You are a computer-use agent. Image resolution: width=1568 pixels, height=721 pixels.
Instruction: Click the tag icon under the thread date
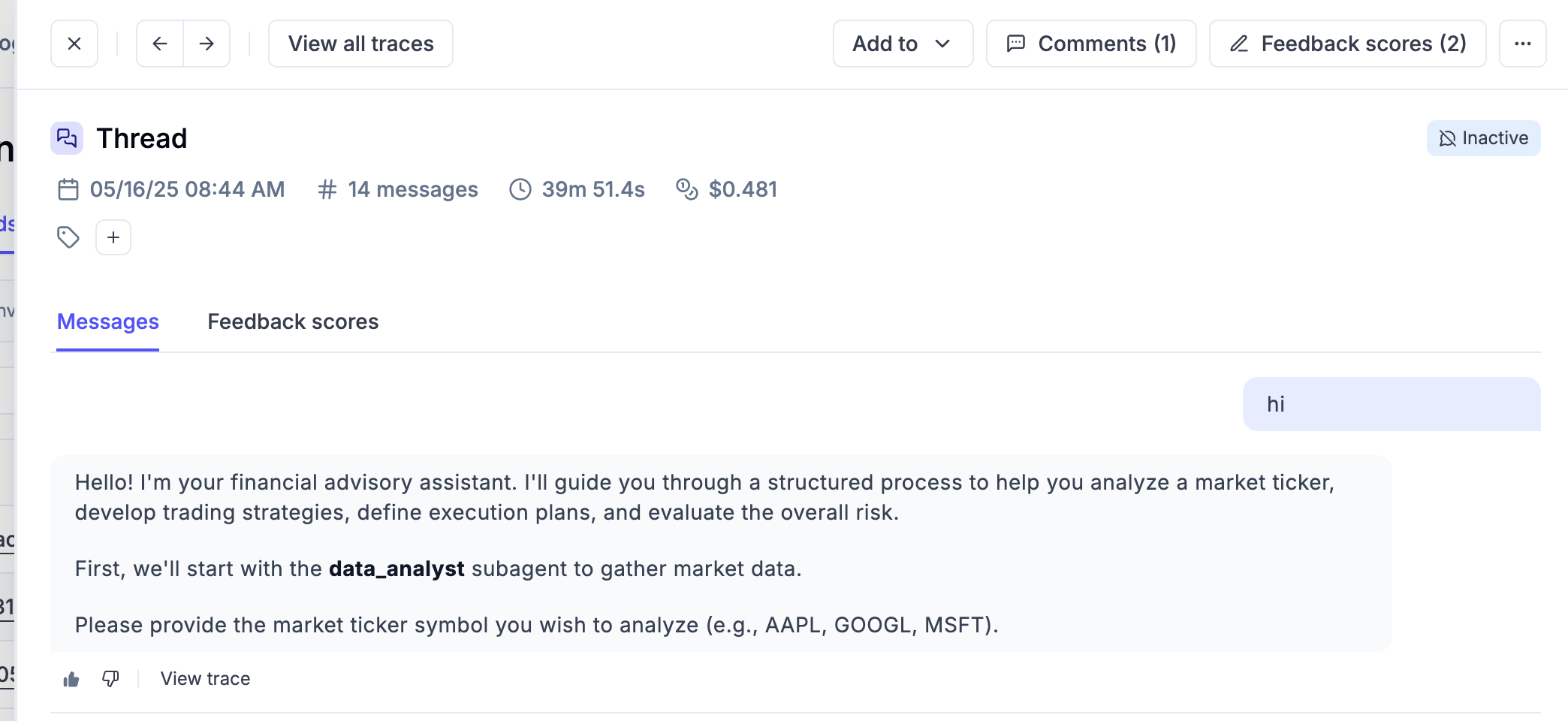point(68,237)
